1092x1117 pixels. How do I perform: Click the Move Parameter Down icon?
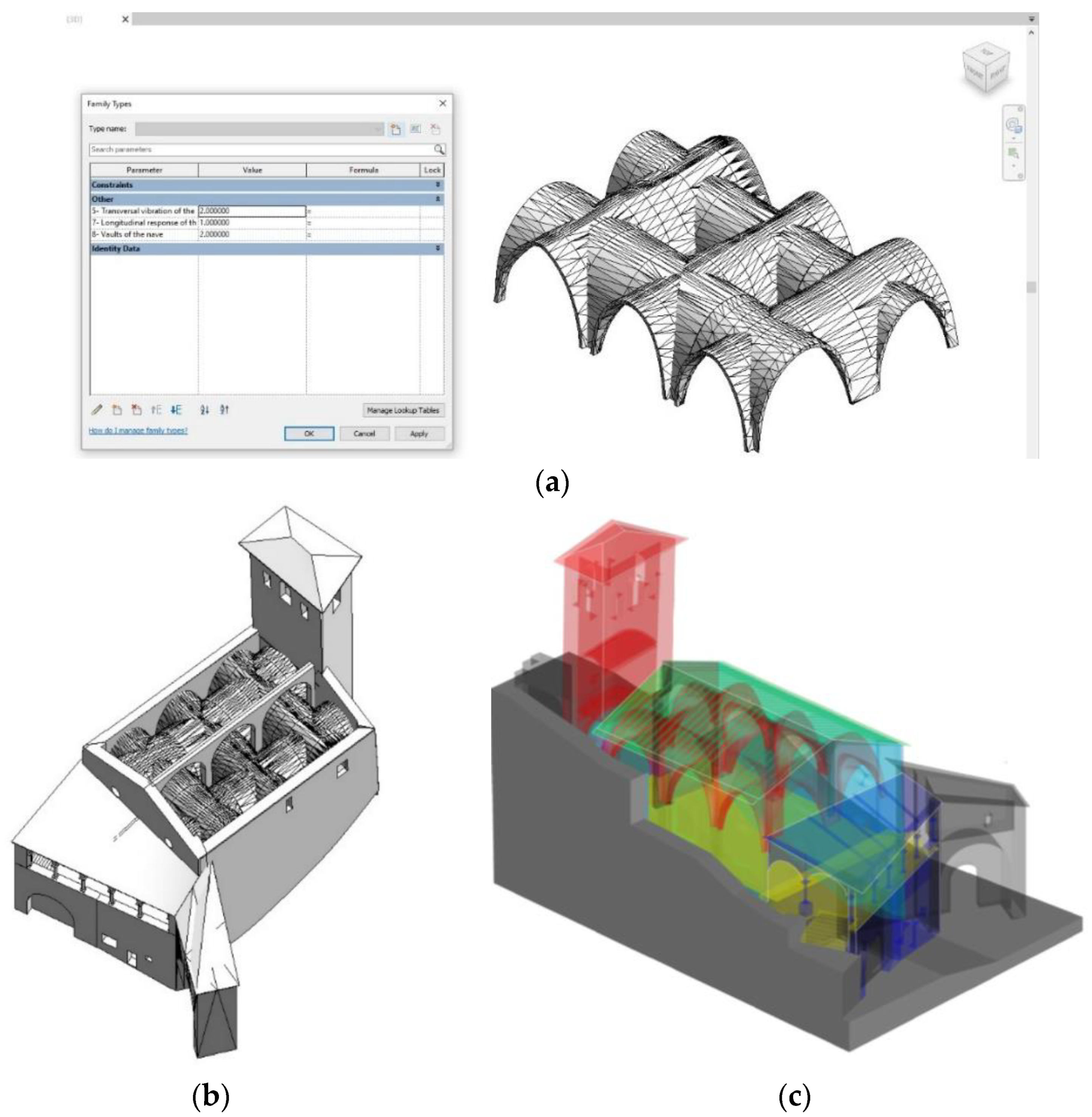click(176, 410)
